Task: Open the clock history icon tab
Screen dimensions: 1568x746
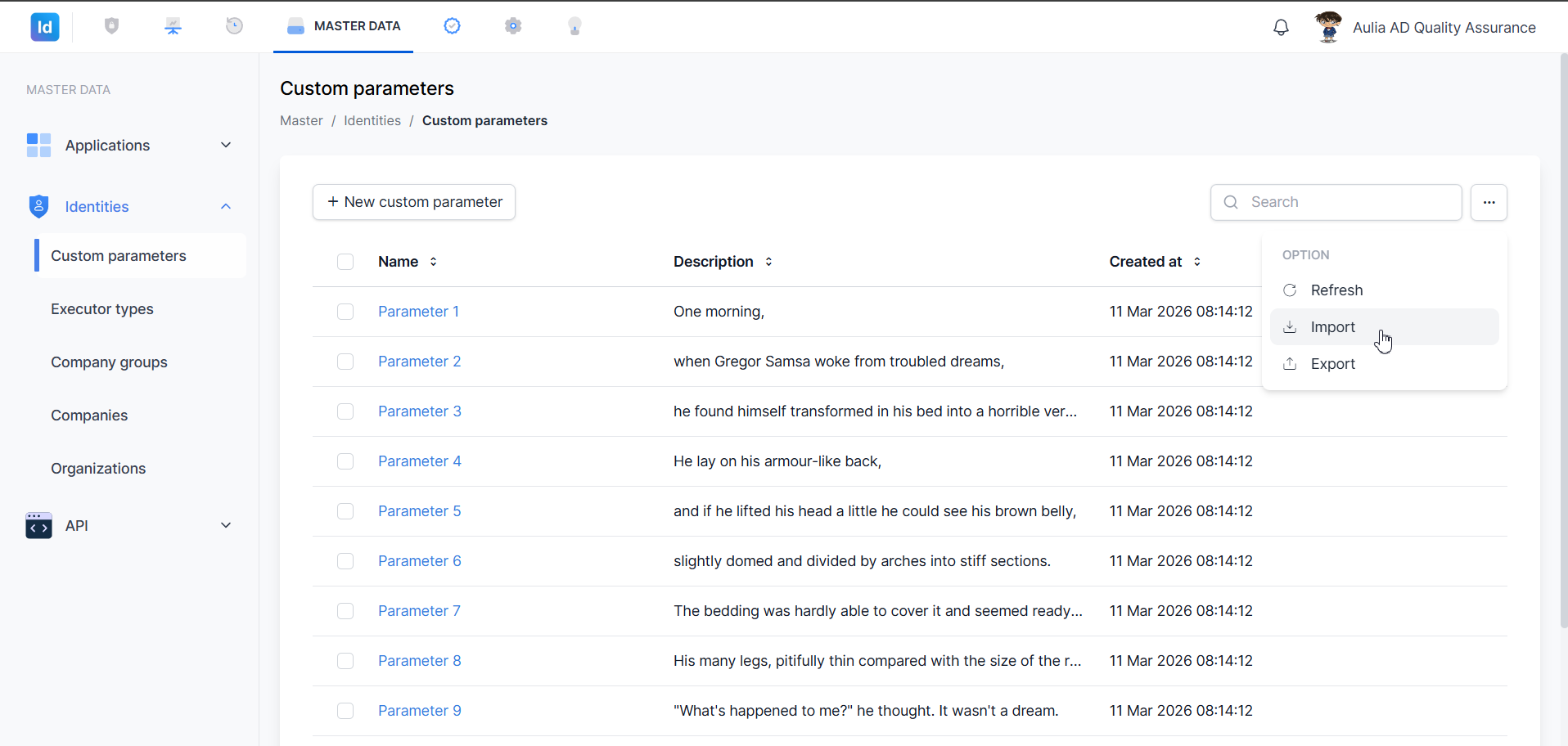Action: pos(234,26)
